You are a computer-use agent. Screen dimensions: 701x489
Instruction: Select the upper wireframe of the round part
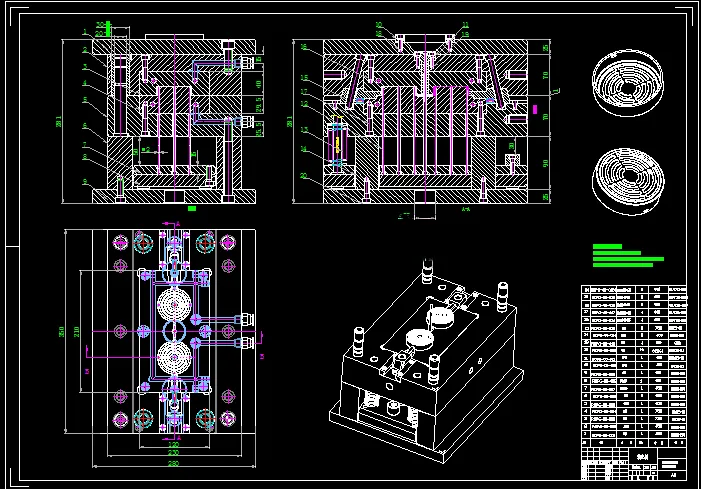click(x=628, y=83)
